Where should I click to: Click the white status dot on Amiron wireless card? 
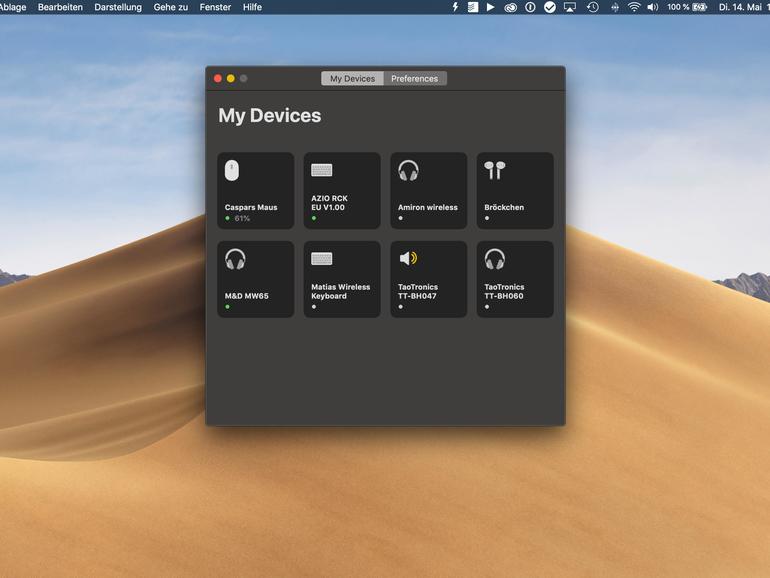click(x=400, y=218)
